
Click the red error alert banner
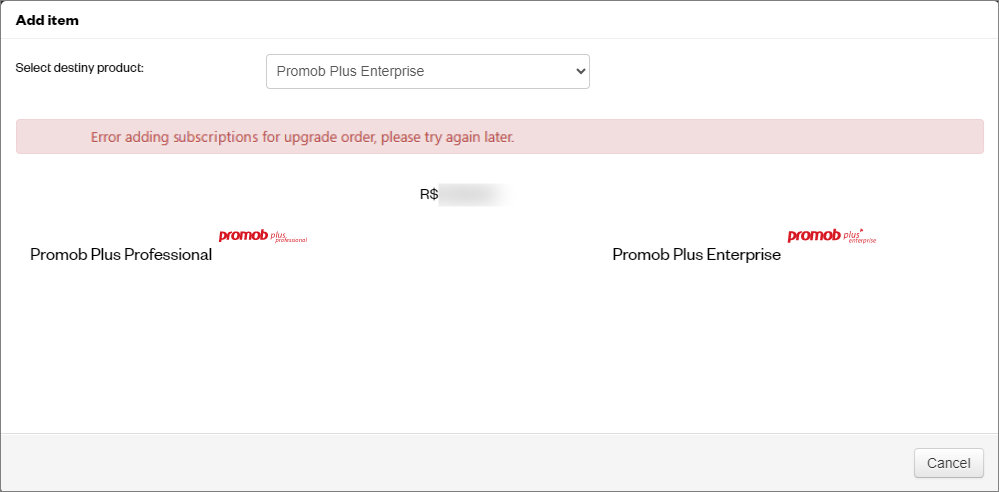[x=500, y=136]
